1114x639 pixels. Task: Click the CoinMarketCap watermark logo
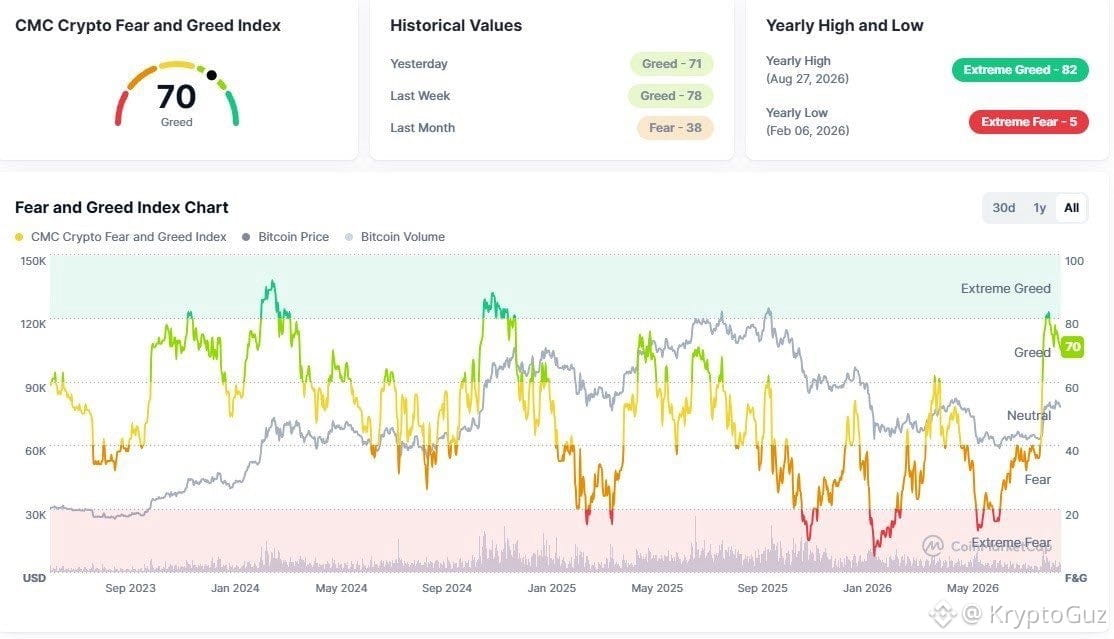pos(933,546)
